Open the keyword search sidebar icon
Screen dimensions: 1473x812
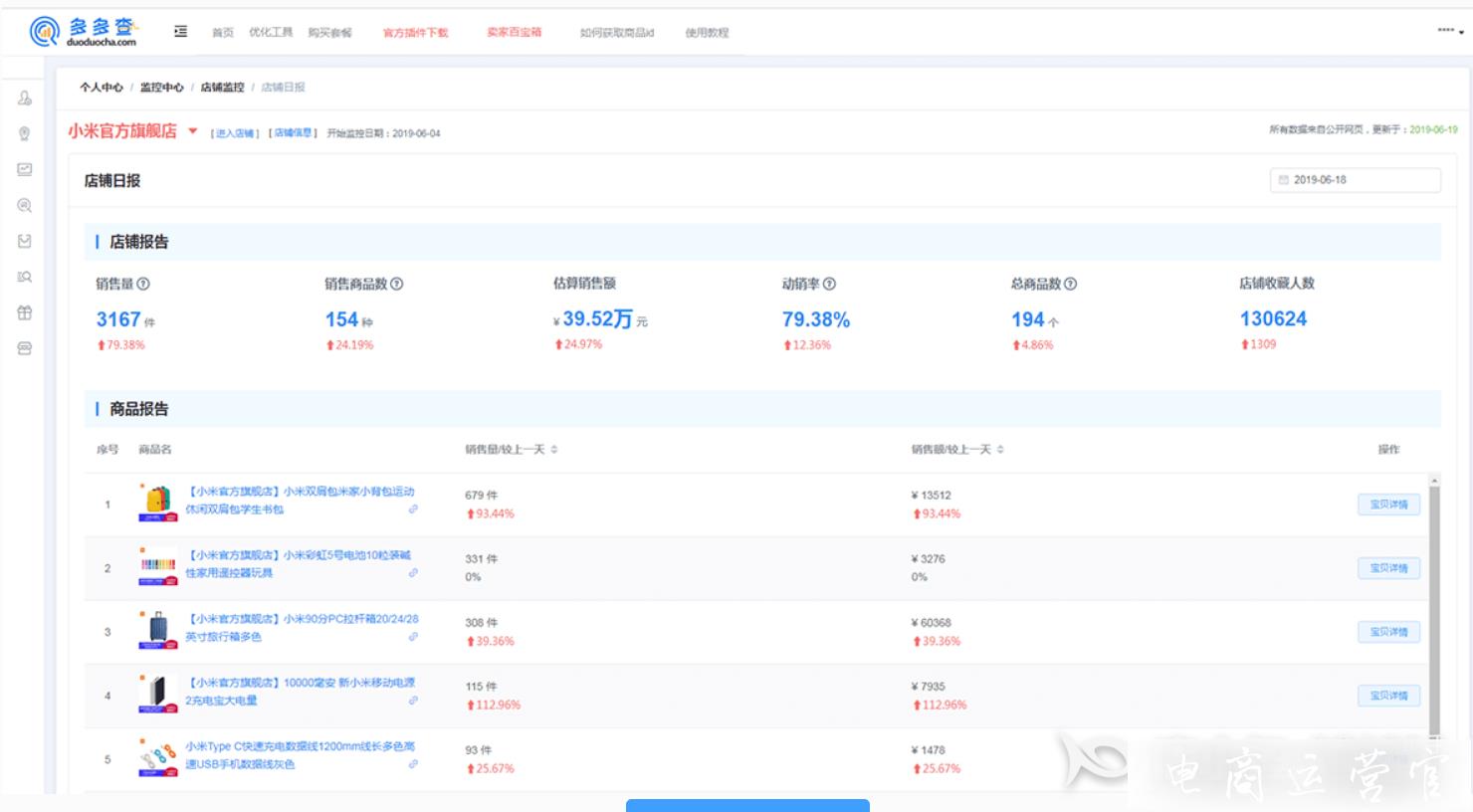pyautogui.click(x=25, y=277)
